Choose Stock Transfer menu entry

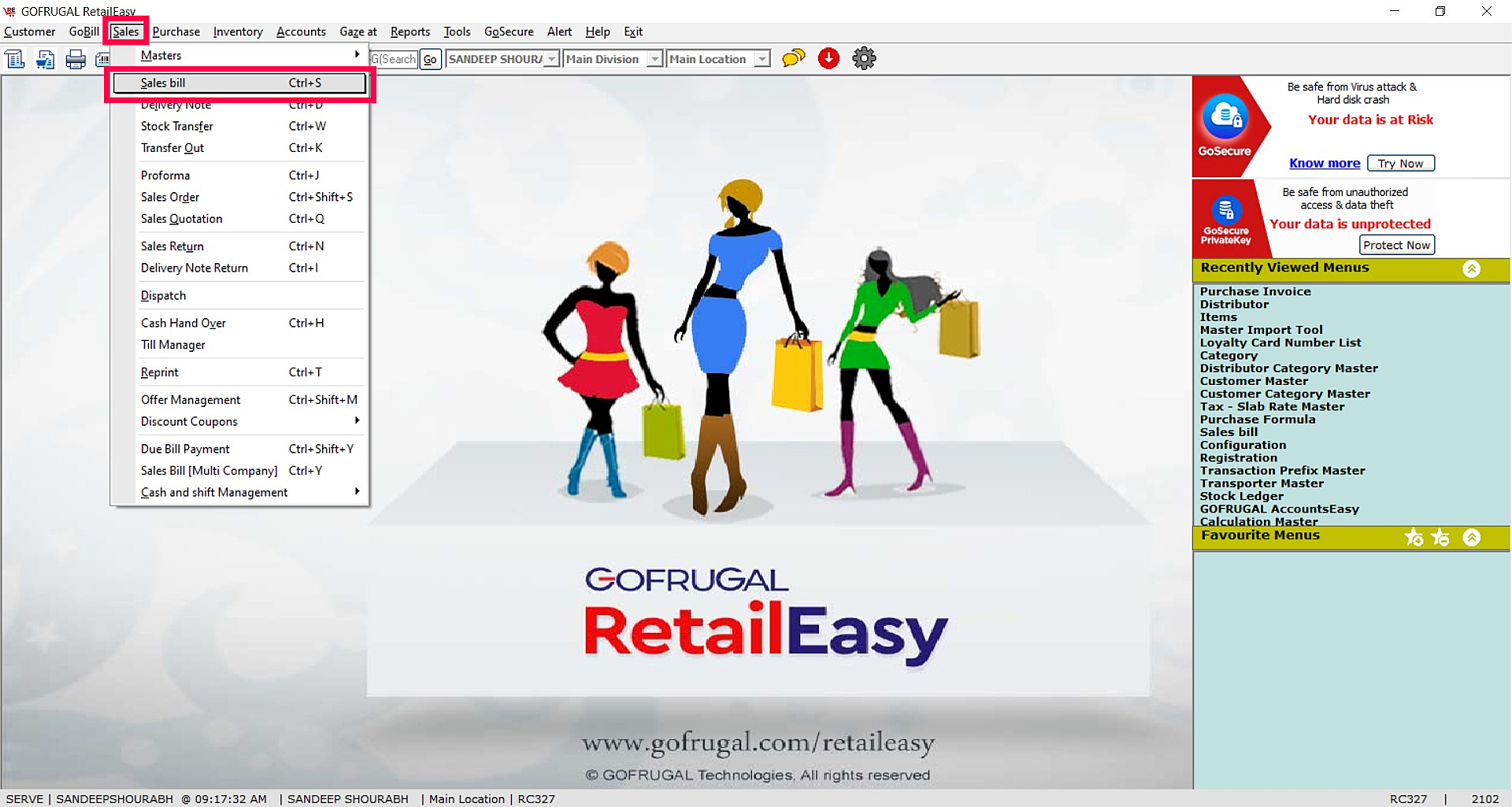(239, 126)
